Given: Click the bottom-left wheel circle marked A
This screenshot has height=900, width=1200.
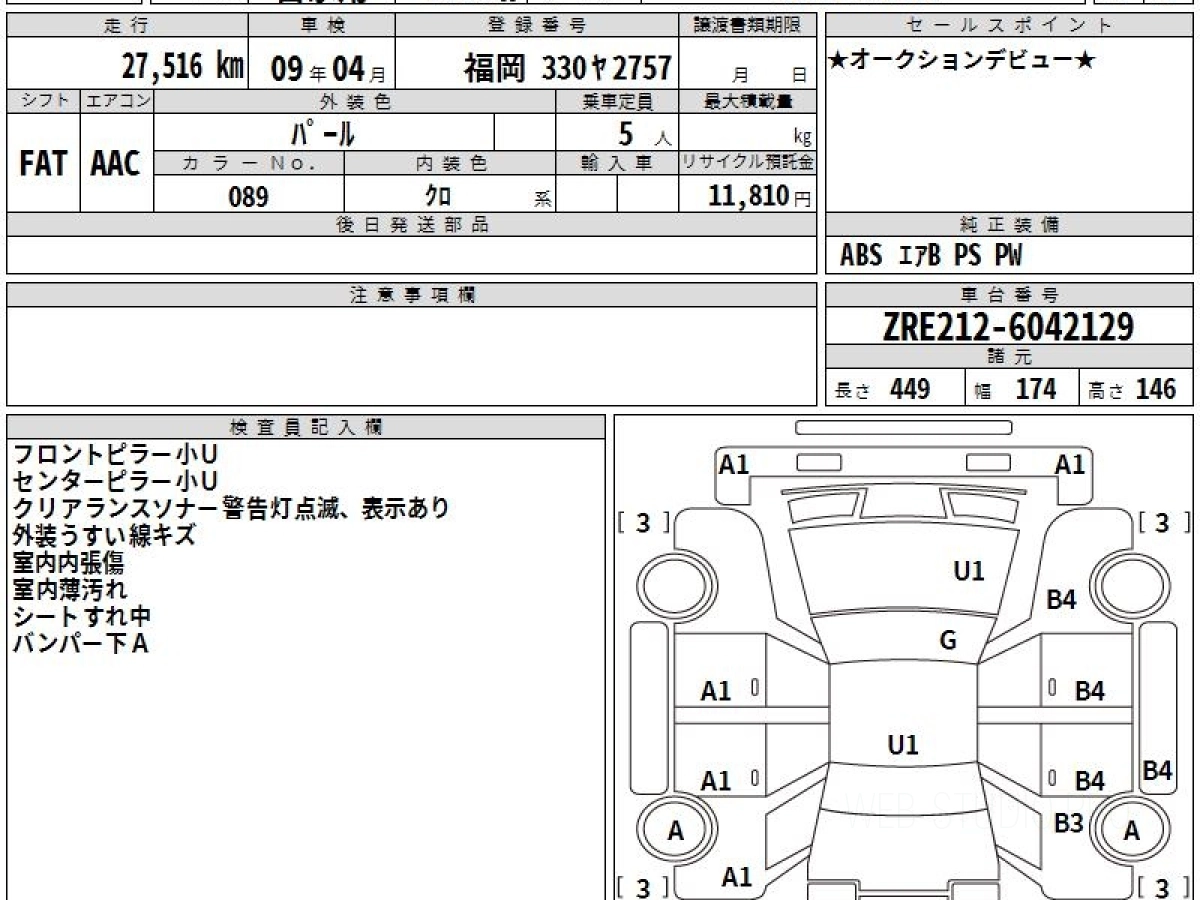Looking at the screenshot, I should point(676,831).
